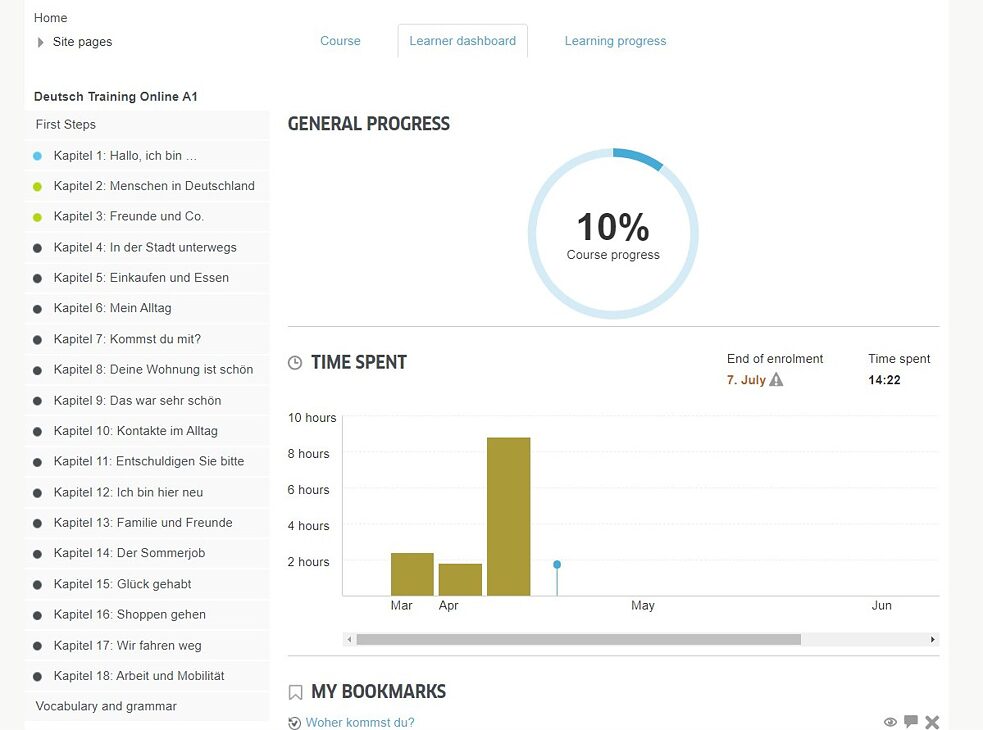Click the chart's horizontal scrollbar thumb

[x=578, y=639]
